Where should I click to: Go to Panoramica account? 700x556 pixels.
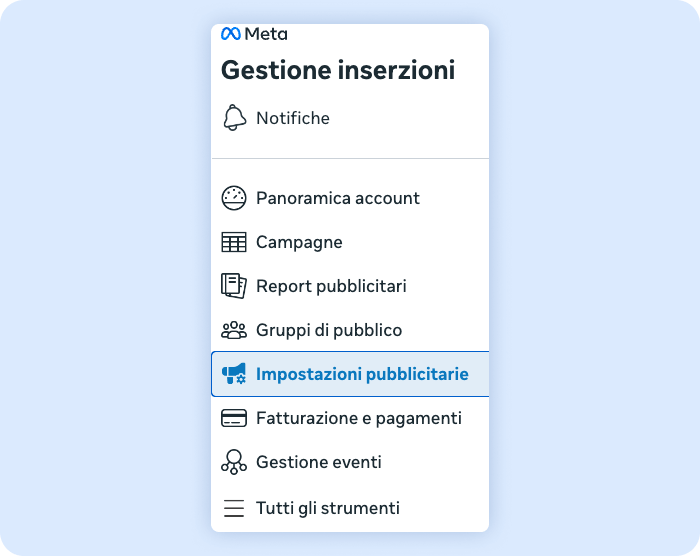tap(337, 198)
